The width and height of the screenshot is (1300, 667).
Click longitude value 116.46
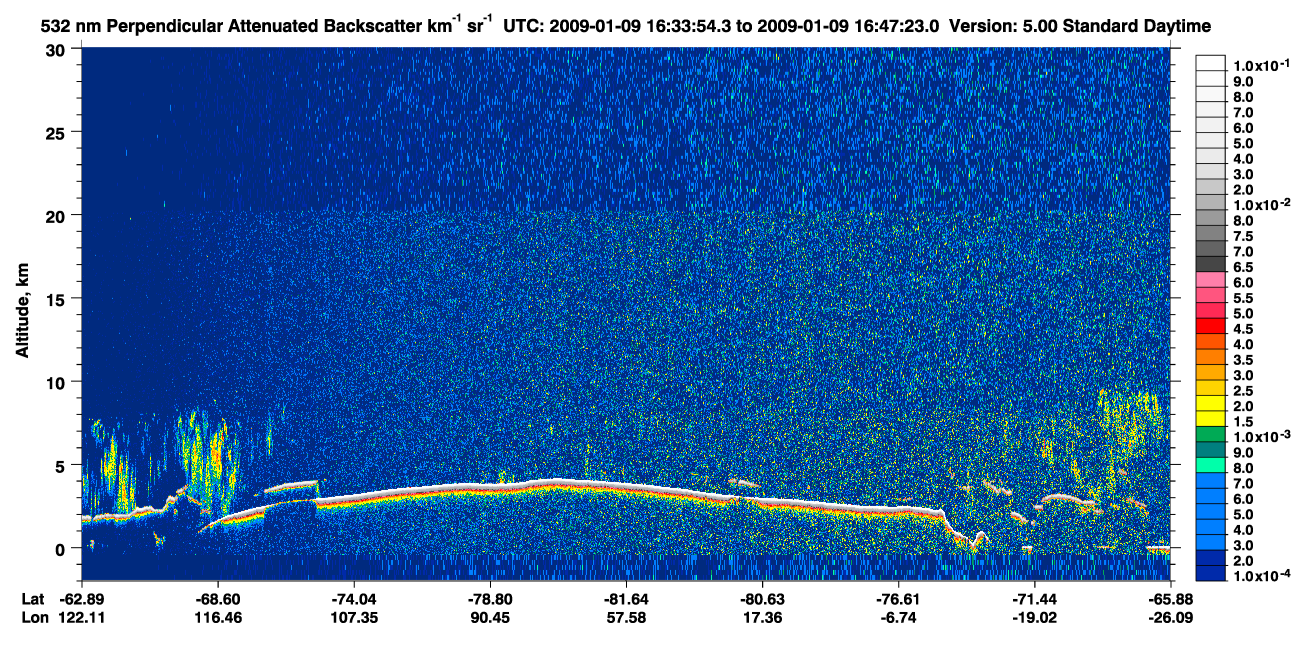pyautogui.click(x=218, y=618)
